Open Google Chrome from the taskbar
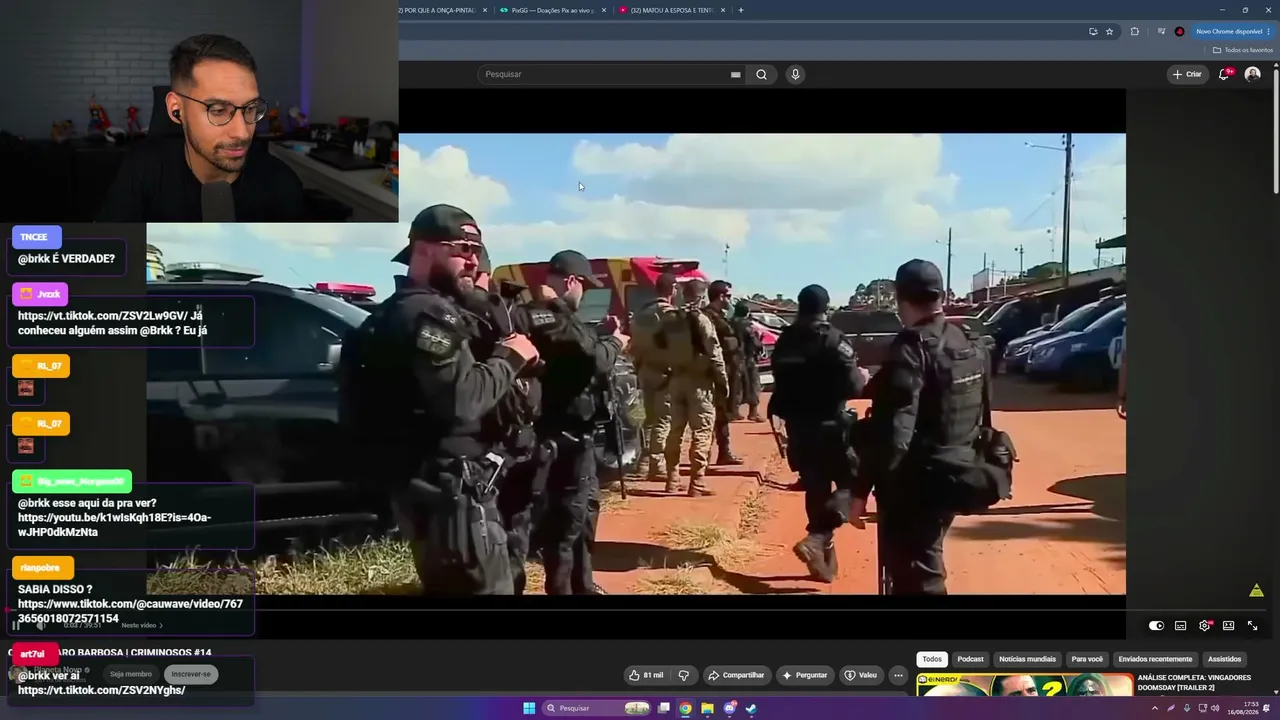Image resolution: width=1280 pixels, height=720 pixels. click(x=685, y=708)
